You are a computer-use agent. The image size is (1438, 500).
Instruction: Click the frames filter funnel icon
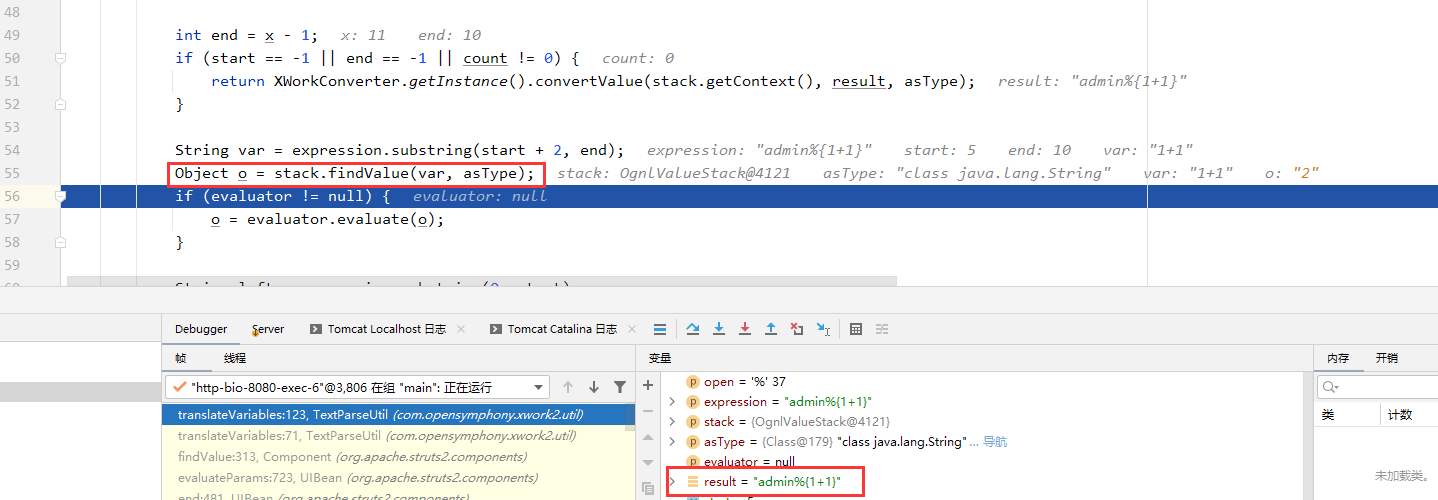[620, 387]
